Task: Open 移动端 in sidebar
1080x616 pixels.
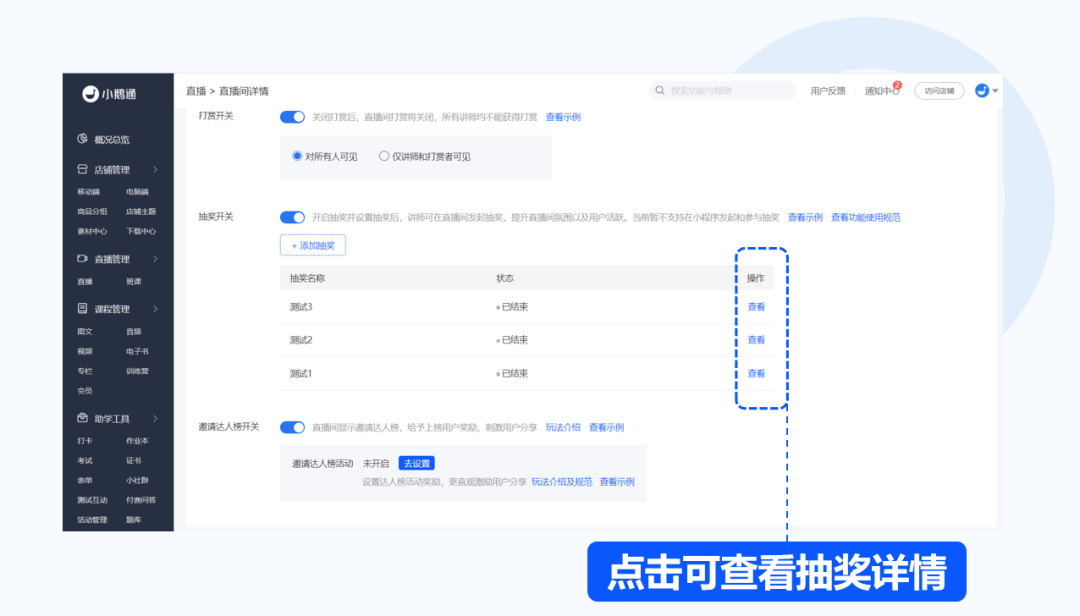Action: [89, 192]
